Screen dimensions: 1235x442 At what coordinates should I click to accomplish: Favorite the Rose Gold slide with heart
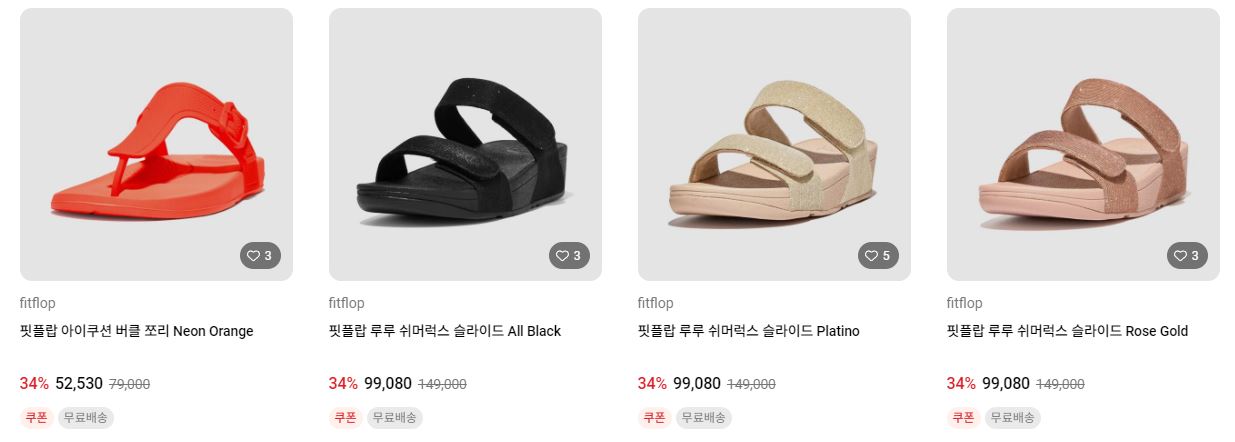coord(1187,256)
